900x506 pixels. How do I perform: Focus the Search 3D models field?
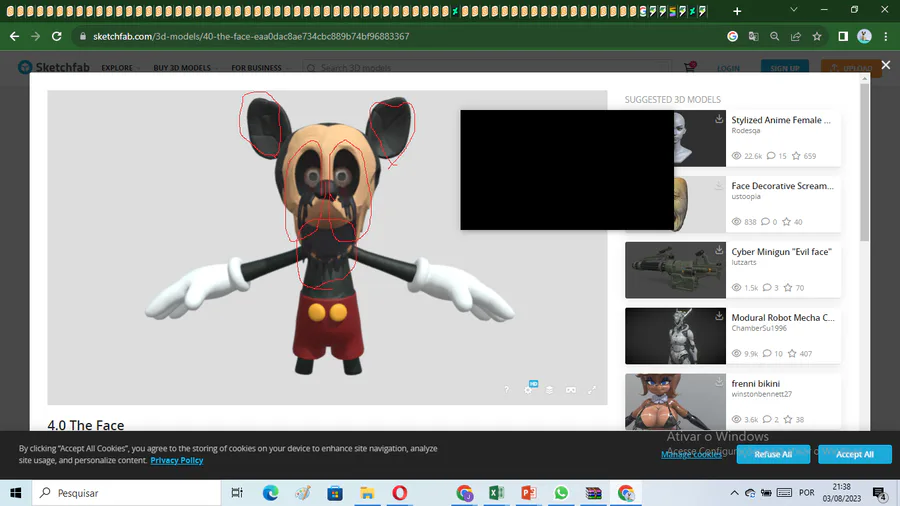point(486,68)
